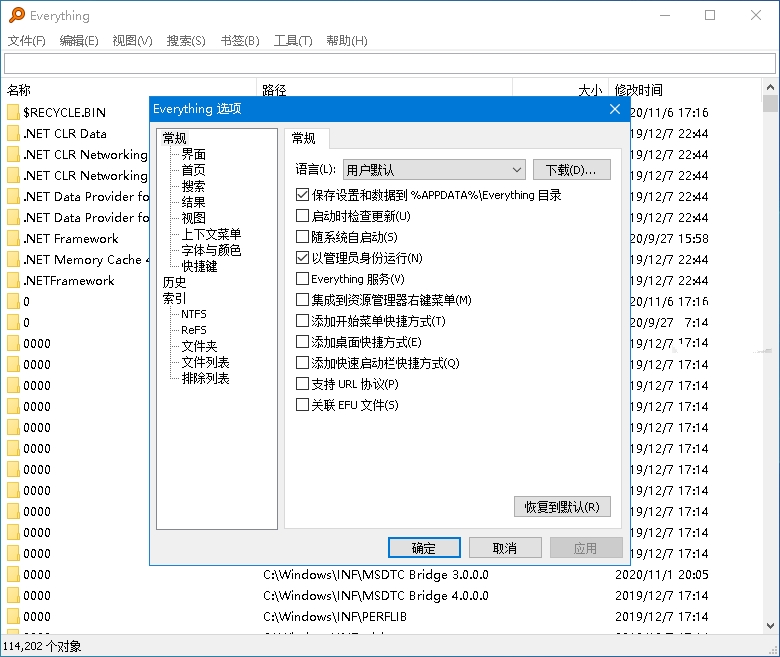Image resolution: width=780 pixels, height=657 pixels.
Task: Click the 恢复到默认(R) button
Action: tap(562, 507)
